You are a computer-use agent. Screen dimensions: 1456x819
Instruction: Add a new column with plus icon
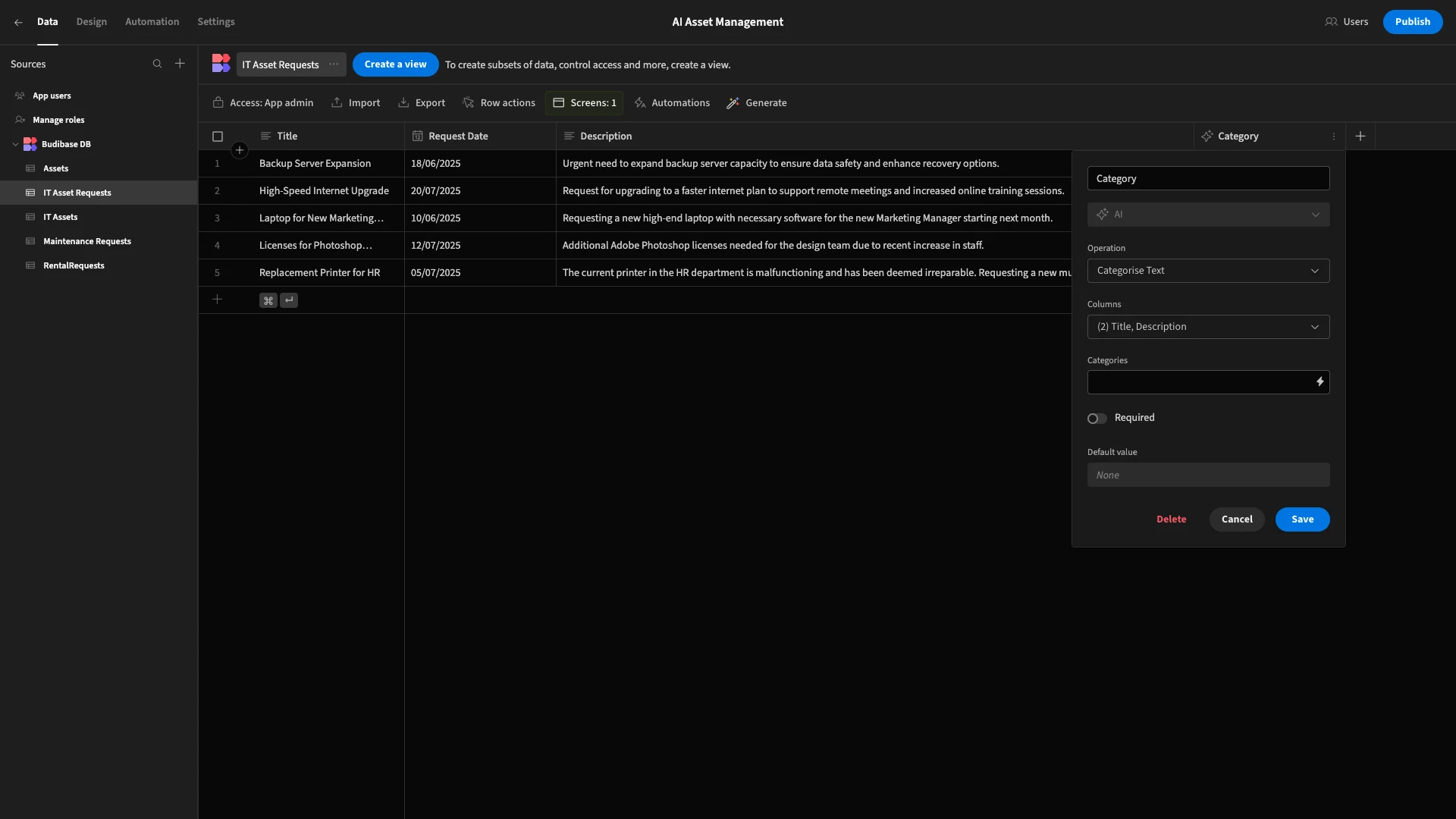point(1360,136)
